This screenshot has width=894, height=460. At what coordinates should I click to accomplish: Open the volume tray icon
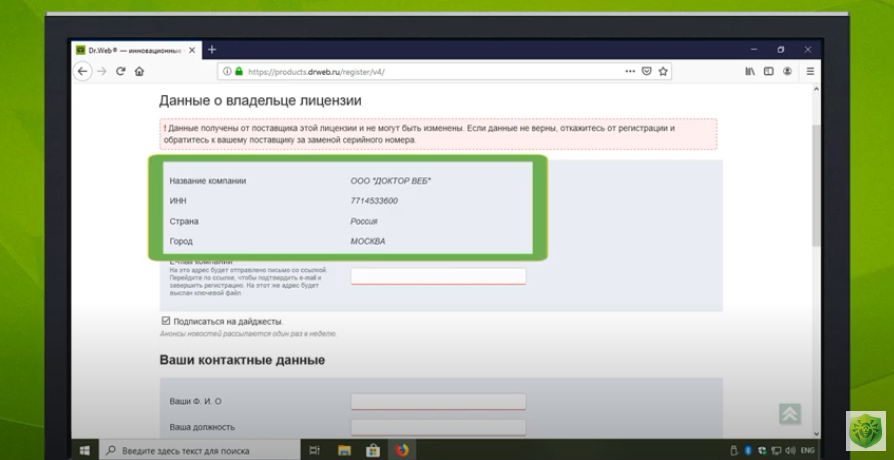(x=790, y=450)
